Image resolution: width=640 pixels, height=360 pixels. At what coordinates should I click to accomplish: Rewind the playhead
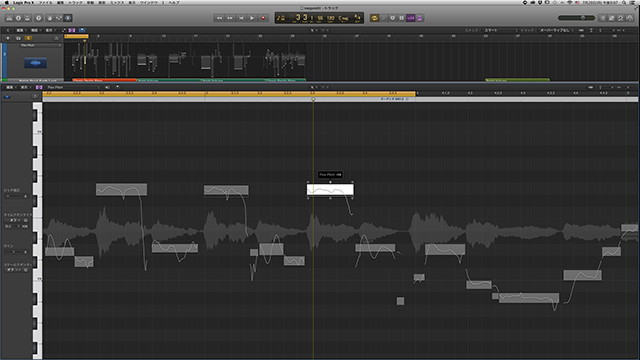click(219, 18)
